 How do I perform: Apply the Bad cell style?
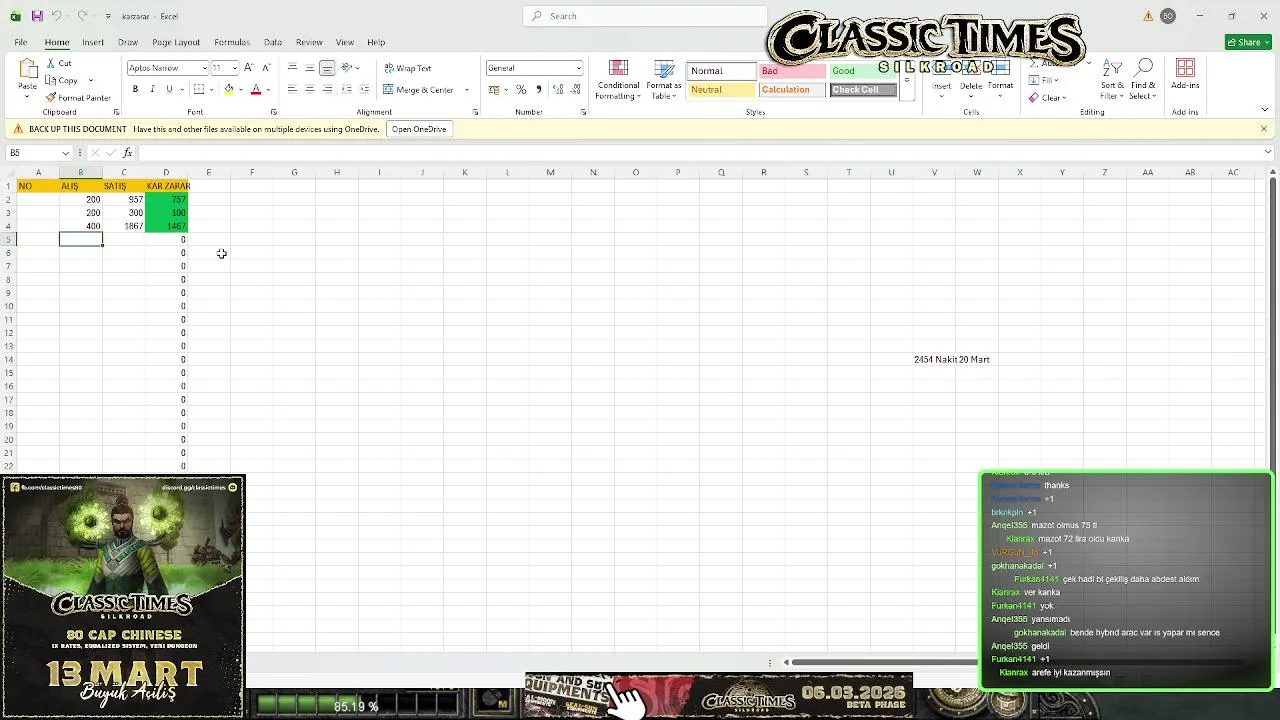click(x=792, y=71)
